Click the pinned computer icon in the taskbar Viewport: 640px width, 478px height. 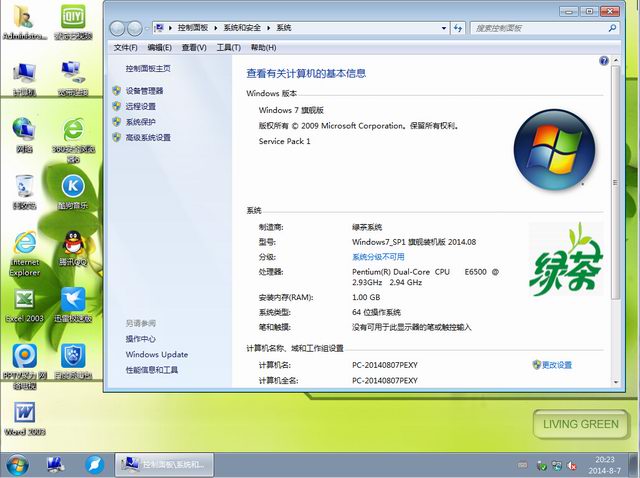[x=55, y=465]
